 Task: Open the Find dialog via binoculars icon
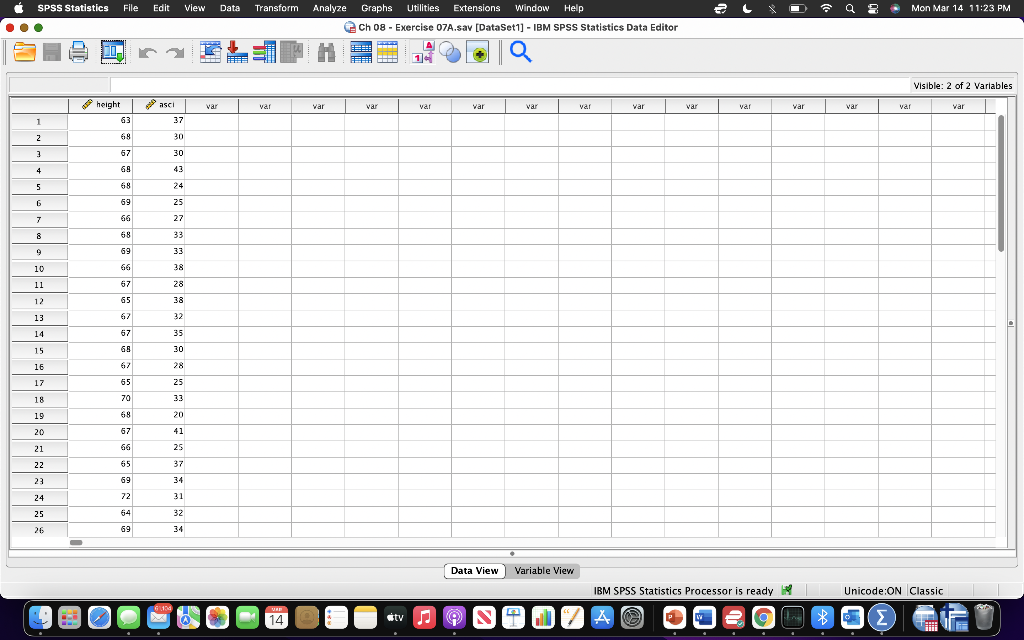click(x=327, y=51)
